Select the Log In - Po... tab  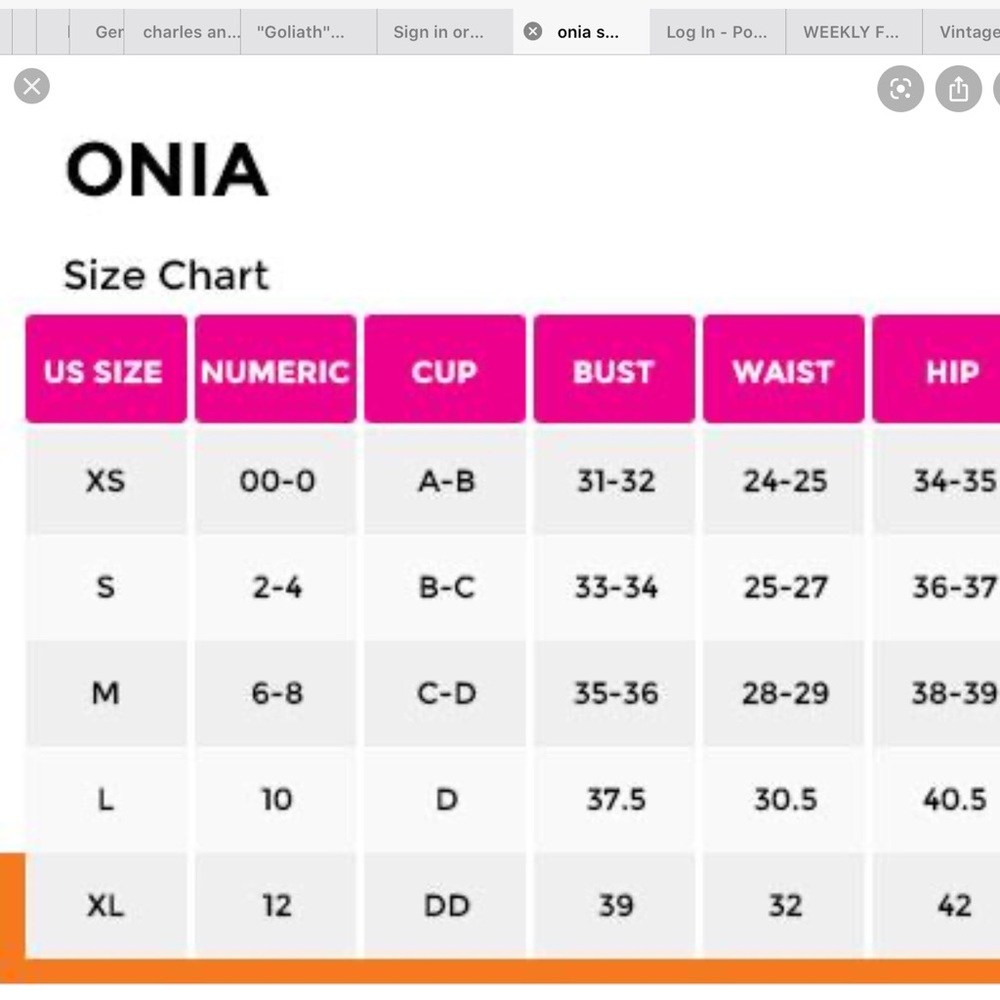(x=717, y=32)
